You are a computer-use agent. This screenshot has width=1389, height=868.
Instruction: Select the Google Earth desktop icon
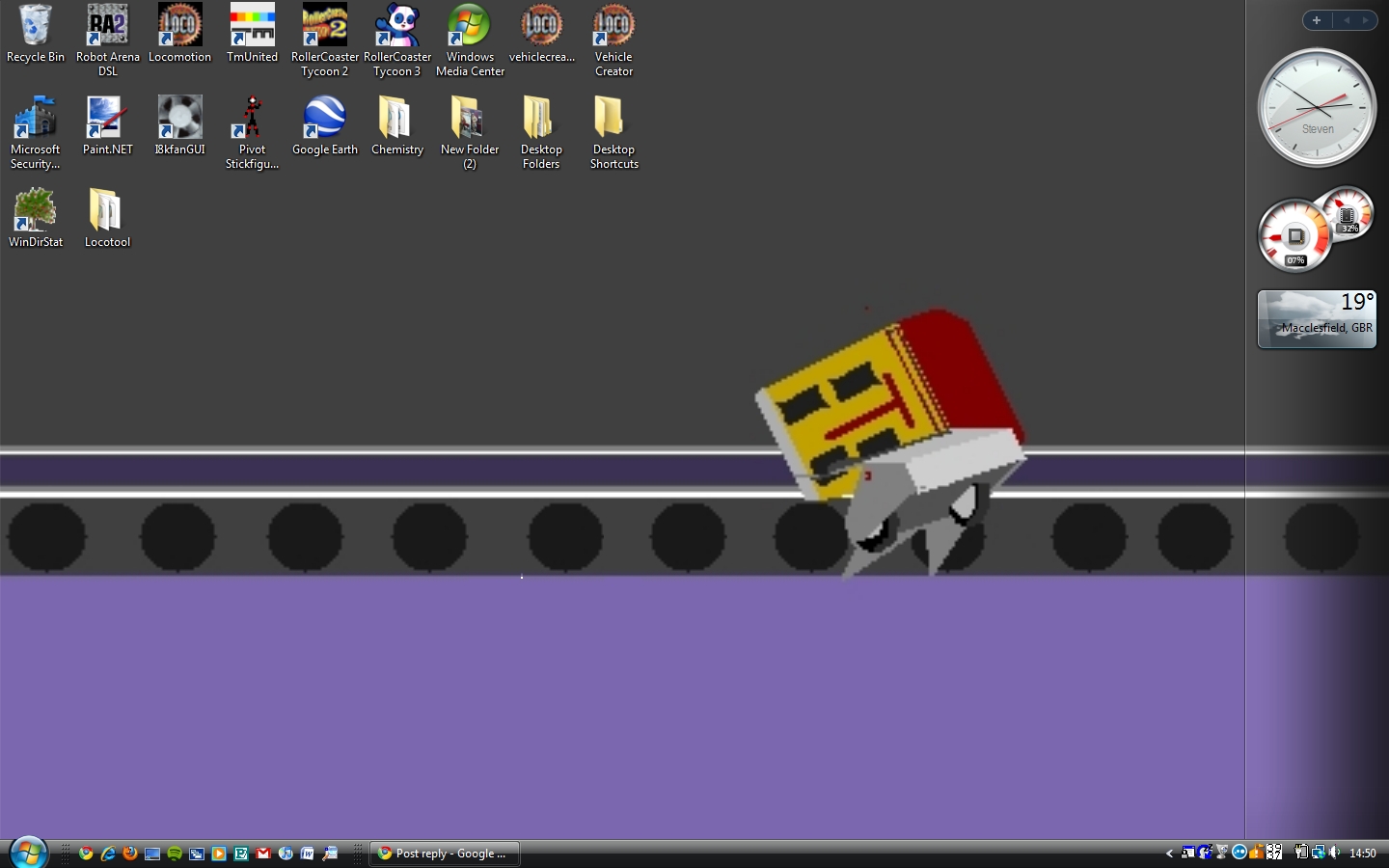coord(325,126)
